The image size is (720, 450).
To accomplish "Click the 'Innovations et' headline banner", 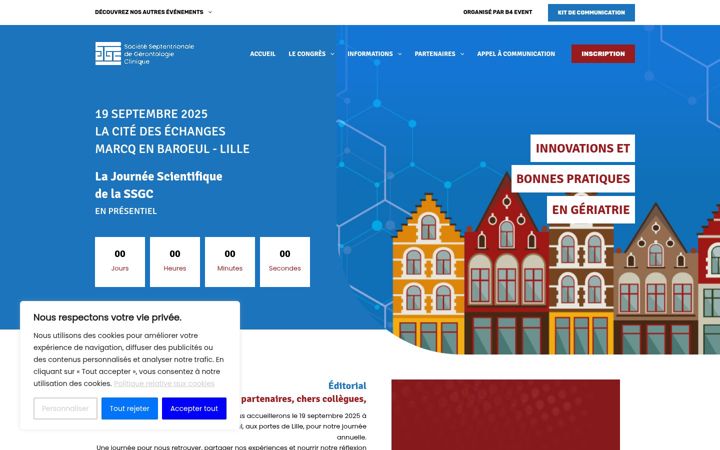I will click(582, 148).
